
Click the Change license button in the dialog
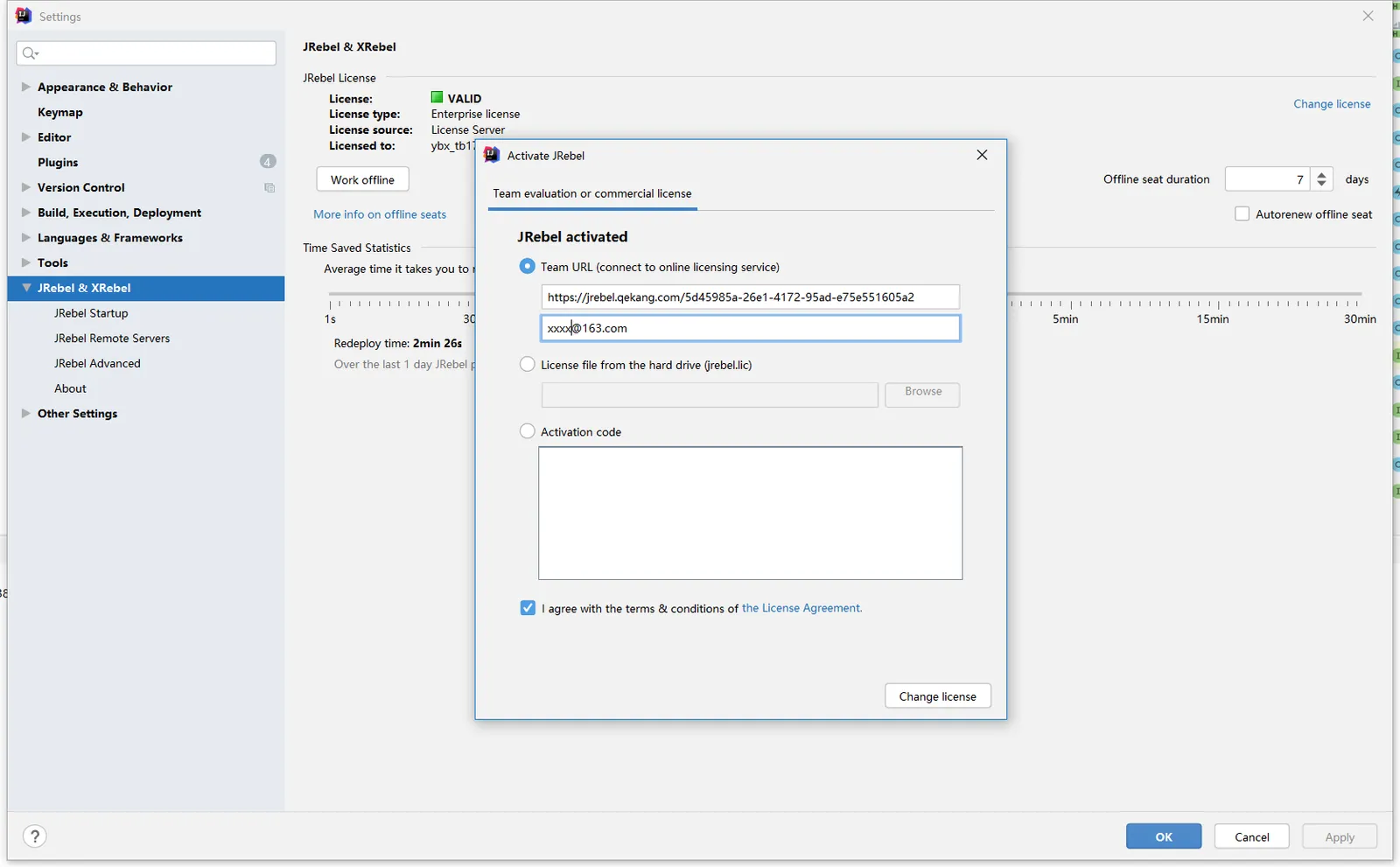tap(937, 696)
